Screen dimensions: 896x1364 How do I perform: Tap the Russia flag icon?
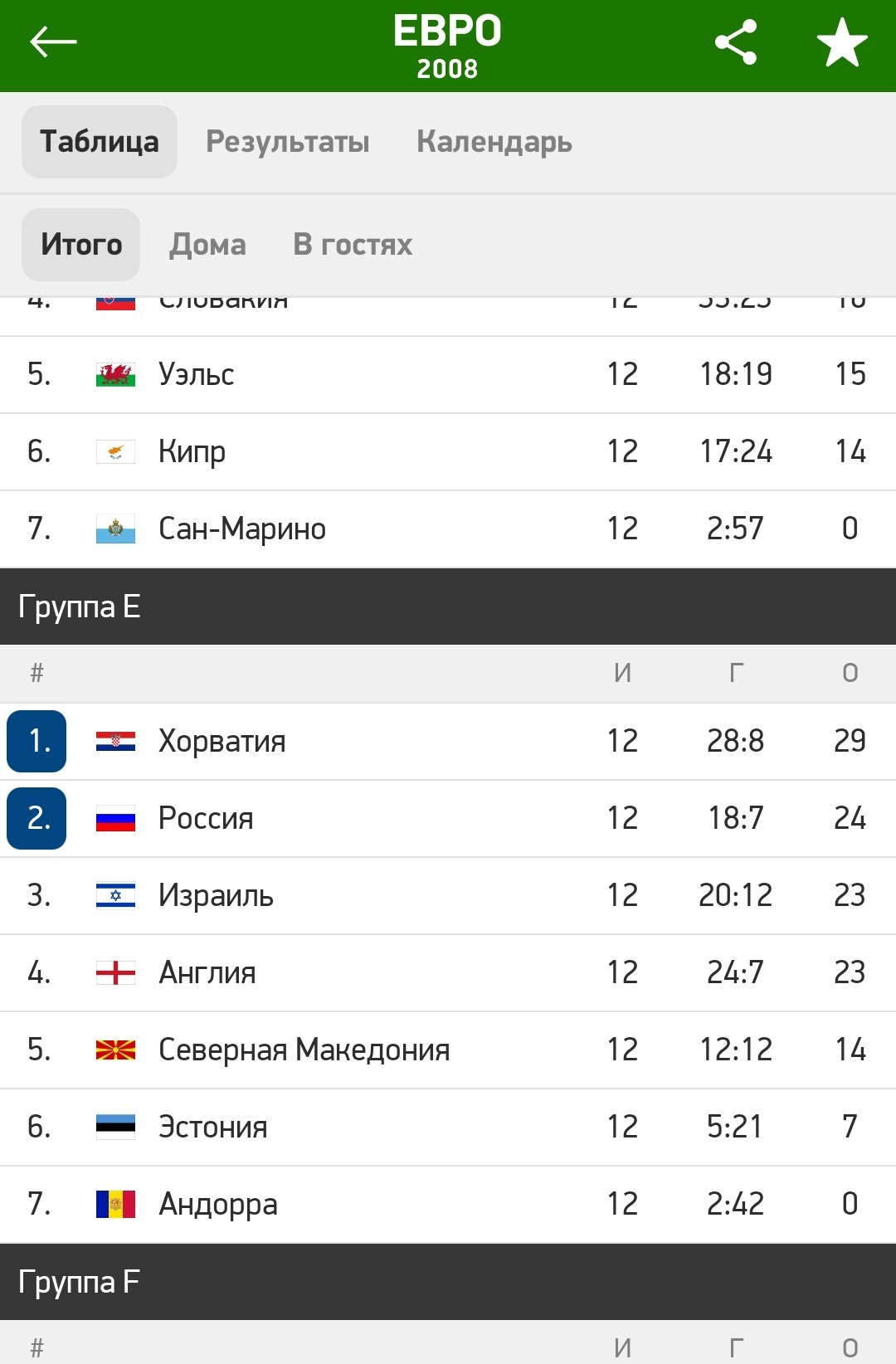(x=115, y=818)
